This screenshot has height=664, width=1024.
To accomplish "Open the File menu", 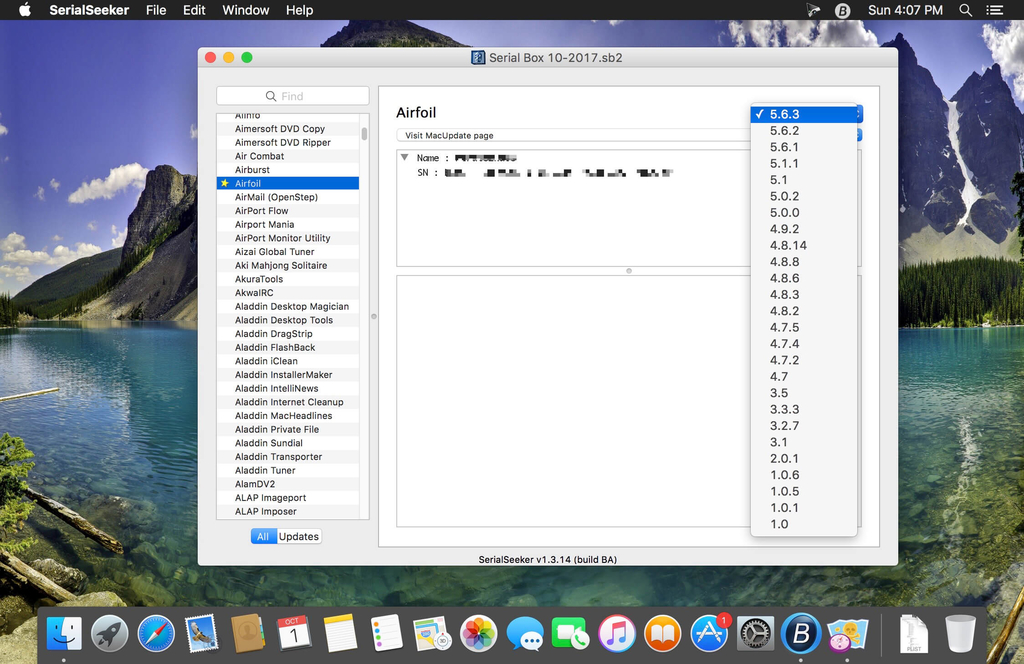I will pos(156,10).
